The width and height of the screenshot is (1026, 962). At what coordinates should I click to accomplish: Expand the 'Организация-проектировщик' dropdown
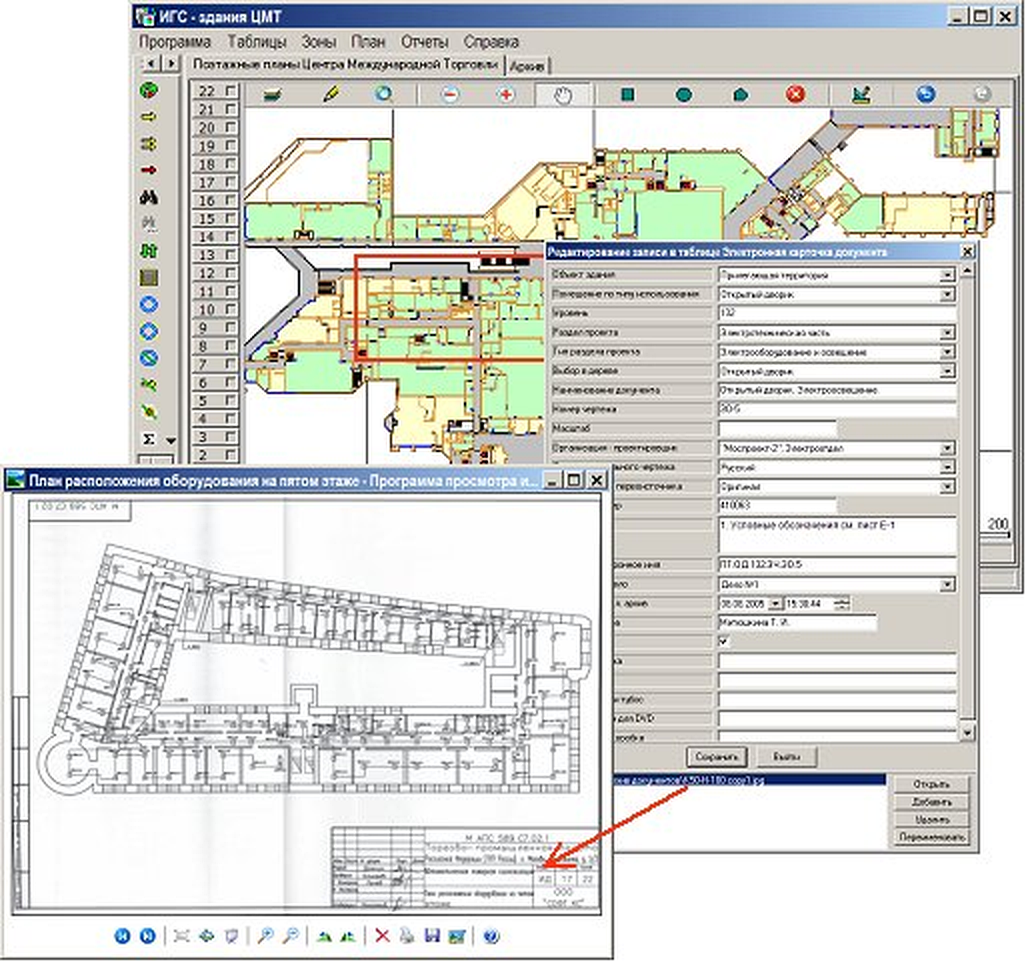[x=947, y=448]
